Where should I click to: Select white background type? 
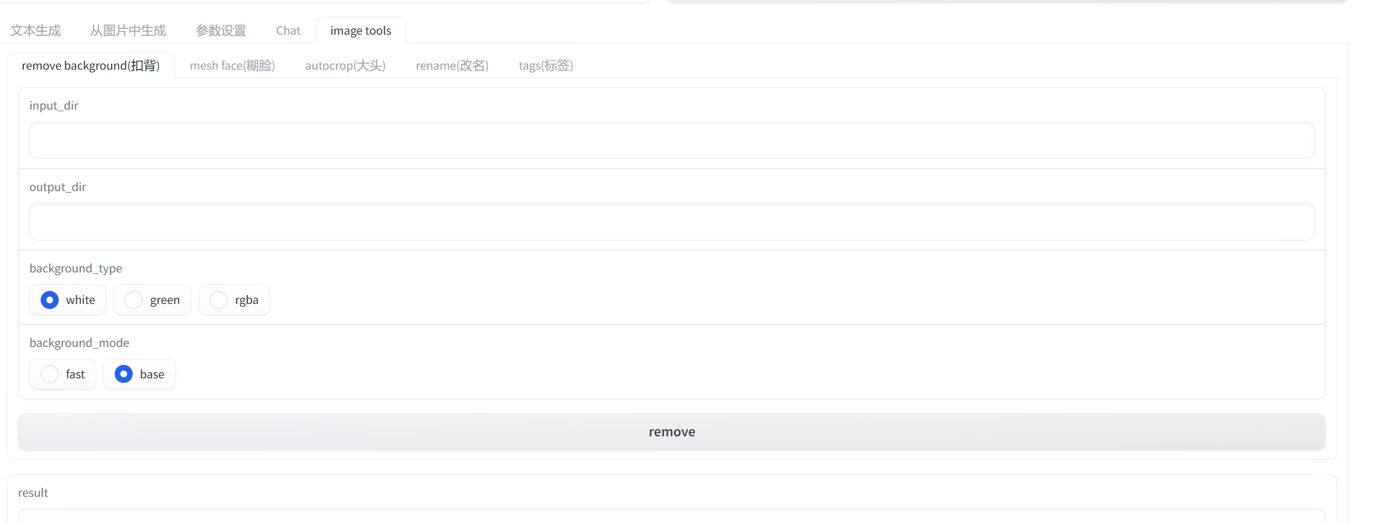pos(68,300)
